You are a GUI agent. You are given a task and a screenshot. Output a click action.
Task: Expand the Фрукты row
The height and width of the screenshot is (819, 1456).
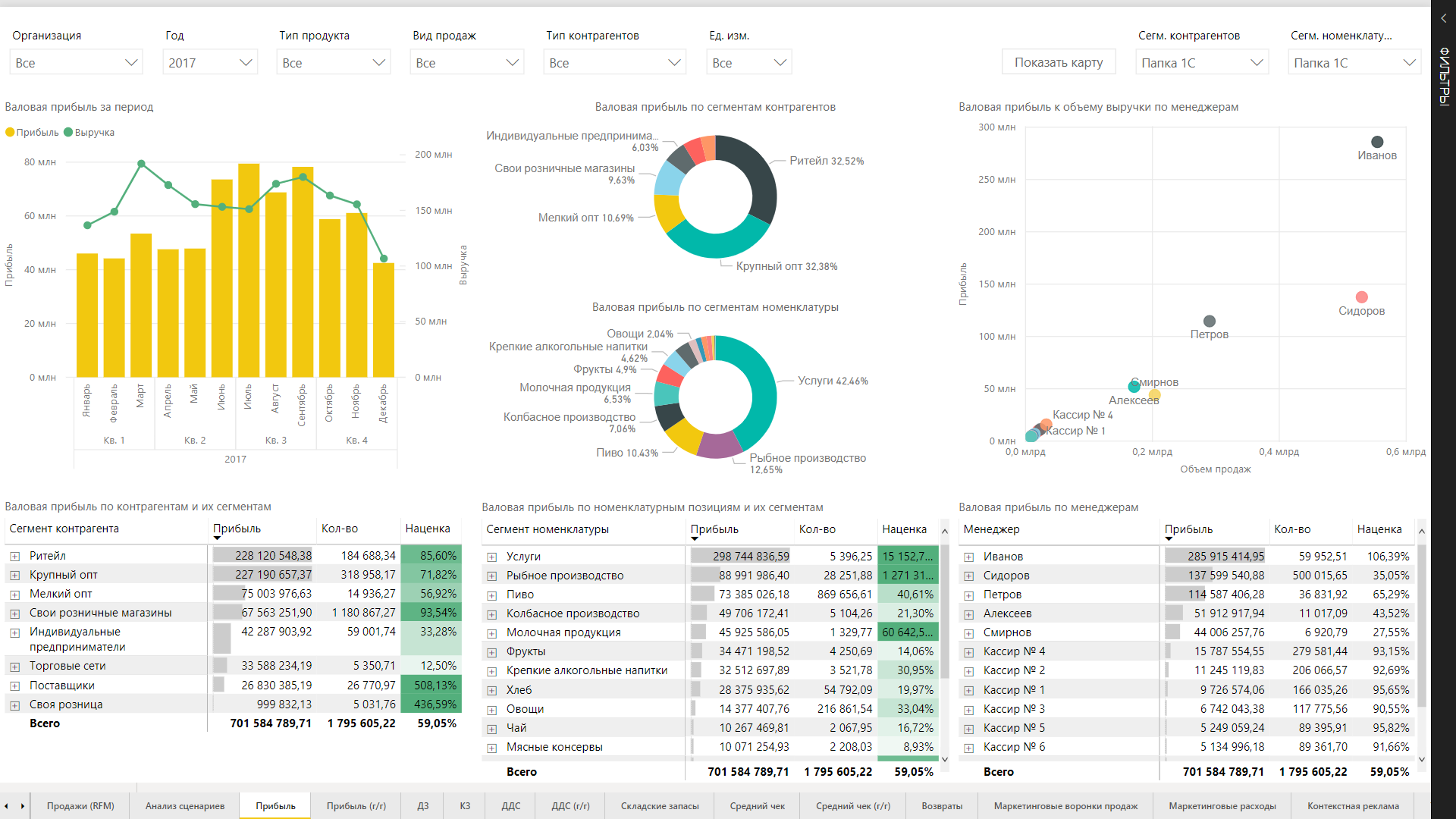[x=491, y=652]
